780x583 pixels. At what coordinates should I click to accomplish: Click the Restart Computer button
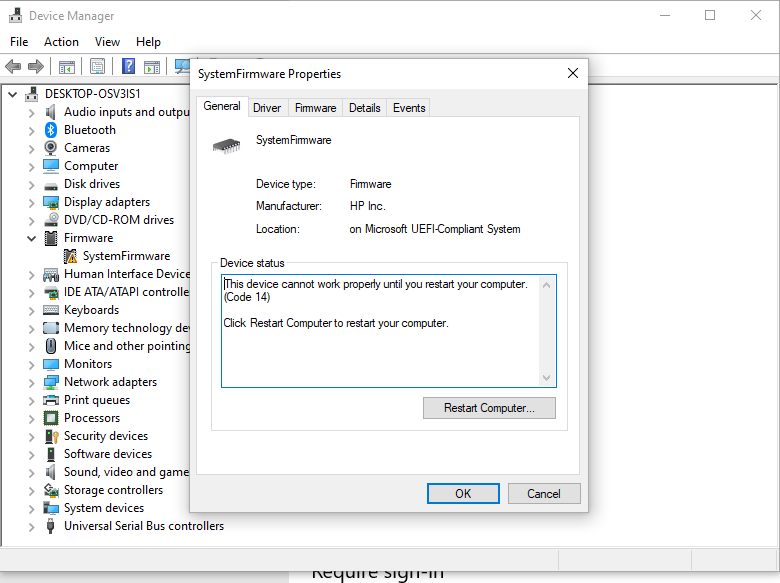[x=489, y=408]
